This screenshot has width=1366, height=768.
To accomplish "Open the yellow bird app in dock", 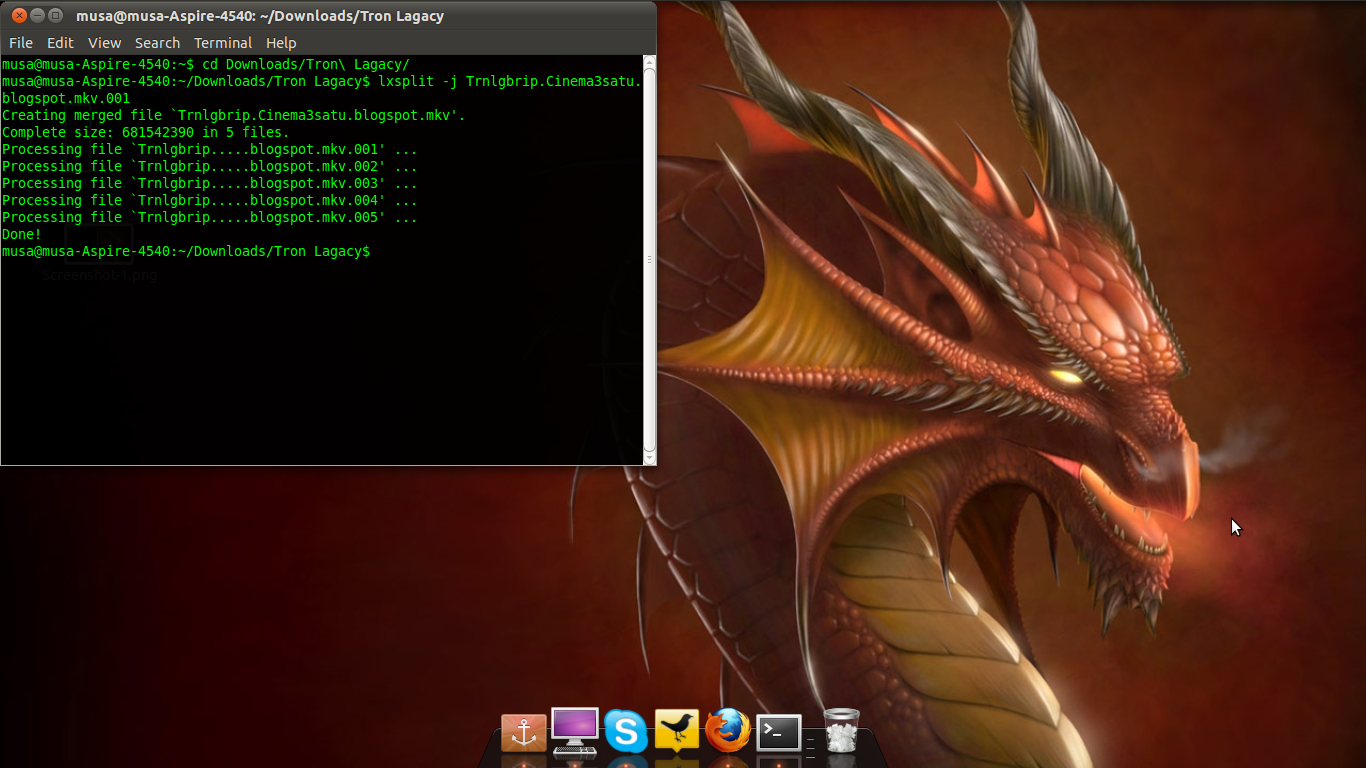I will click(677, 730).
